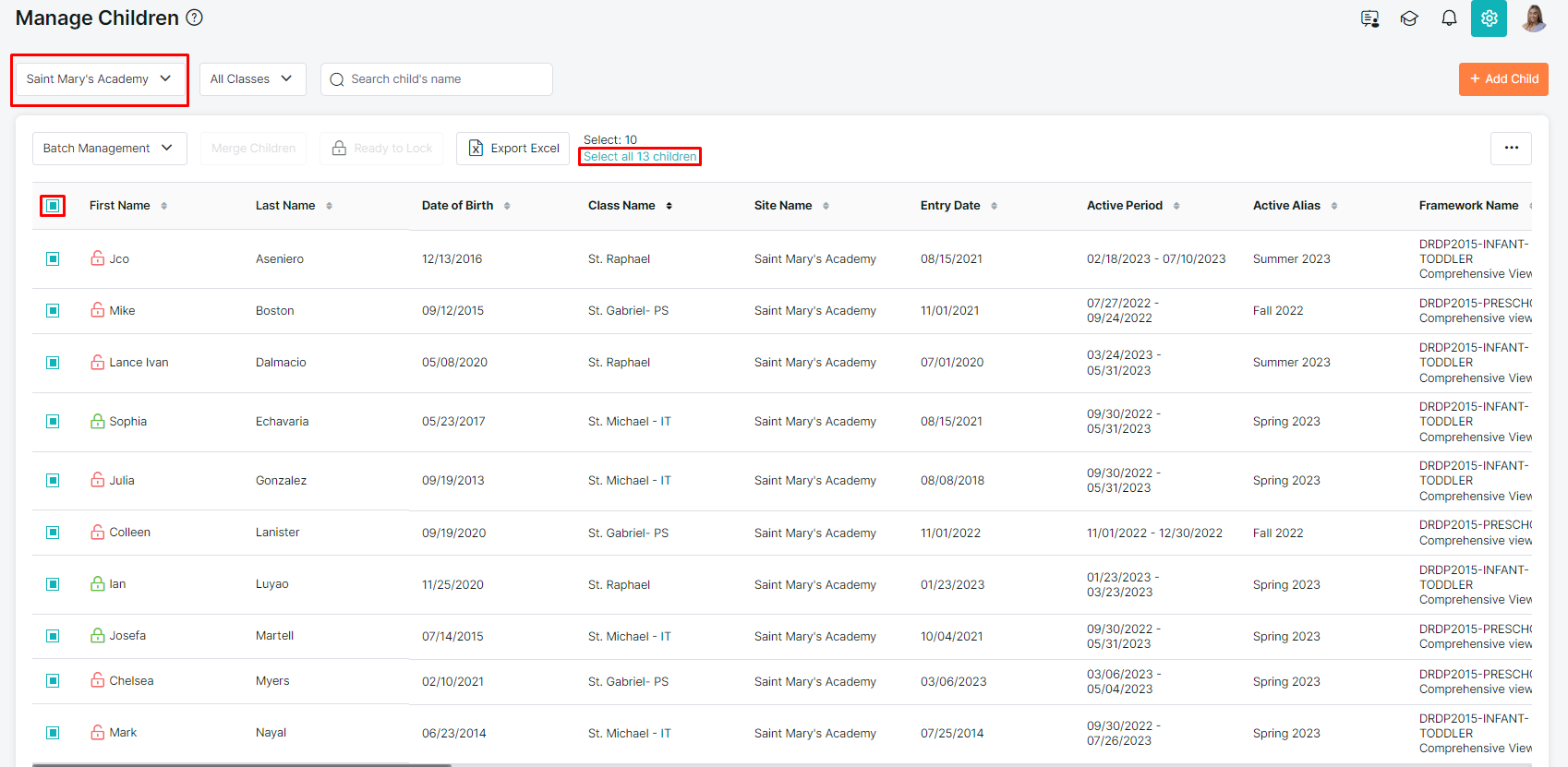1568x767 pixels.
Task: Click the lock icon next to Sophia
Action: (x=97, y=421)
